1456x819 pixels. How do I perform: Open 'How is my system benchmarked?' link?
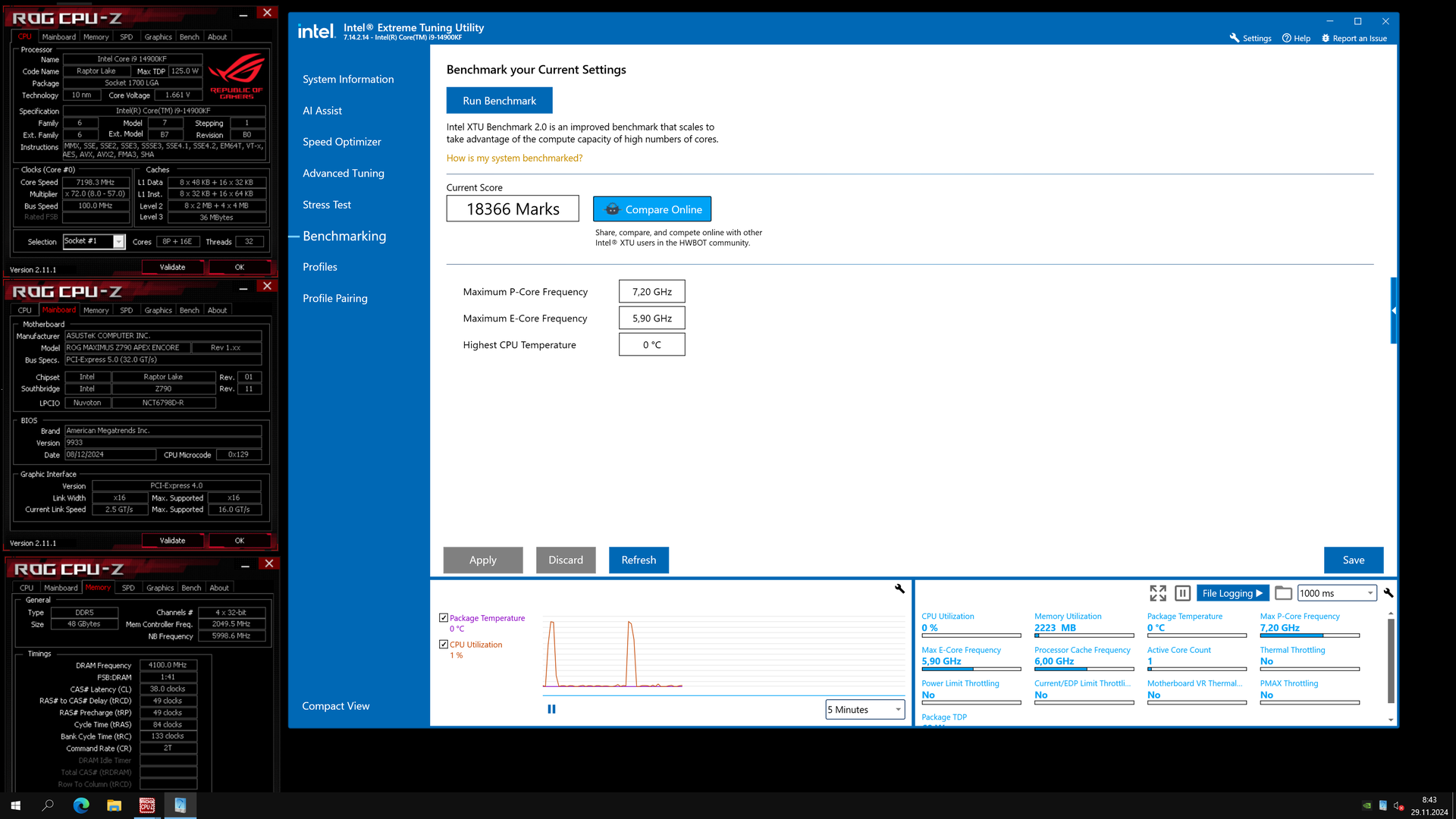tap(514, 158)
